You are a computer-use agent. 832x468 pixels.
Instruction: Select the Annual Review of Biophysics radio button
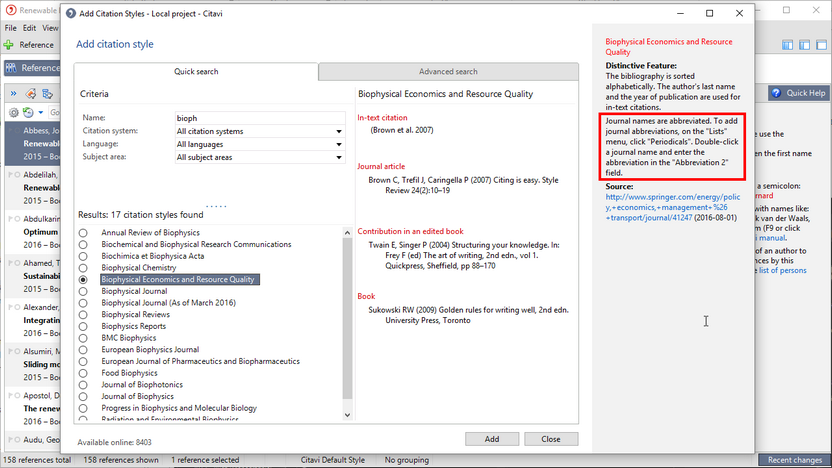[x=83, y=233]
